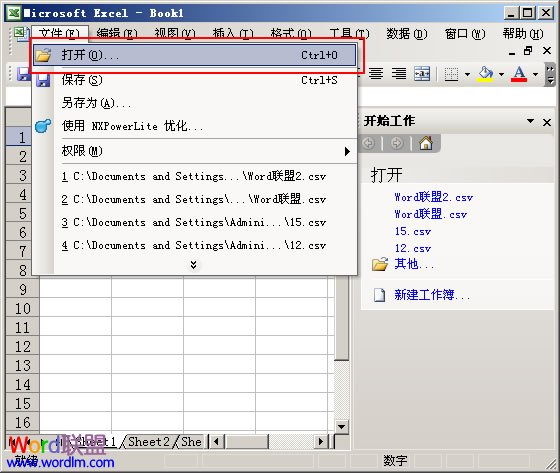The width and height of the screenshot is (560, 473).
Task: Click the merge and center toolbar icon
Action: pos(422,74)
